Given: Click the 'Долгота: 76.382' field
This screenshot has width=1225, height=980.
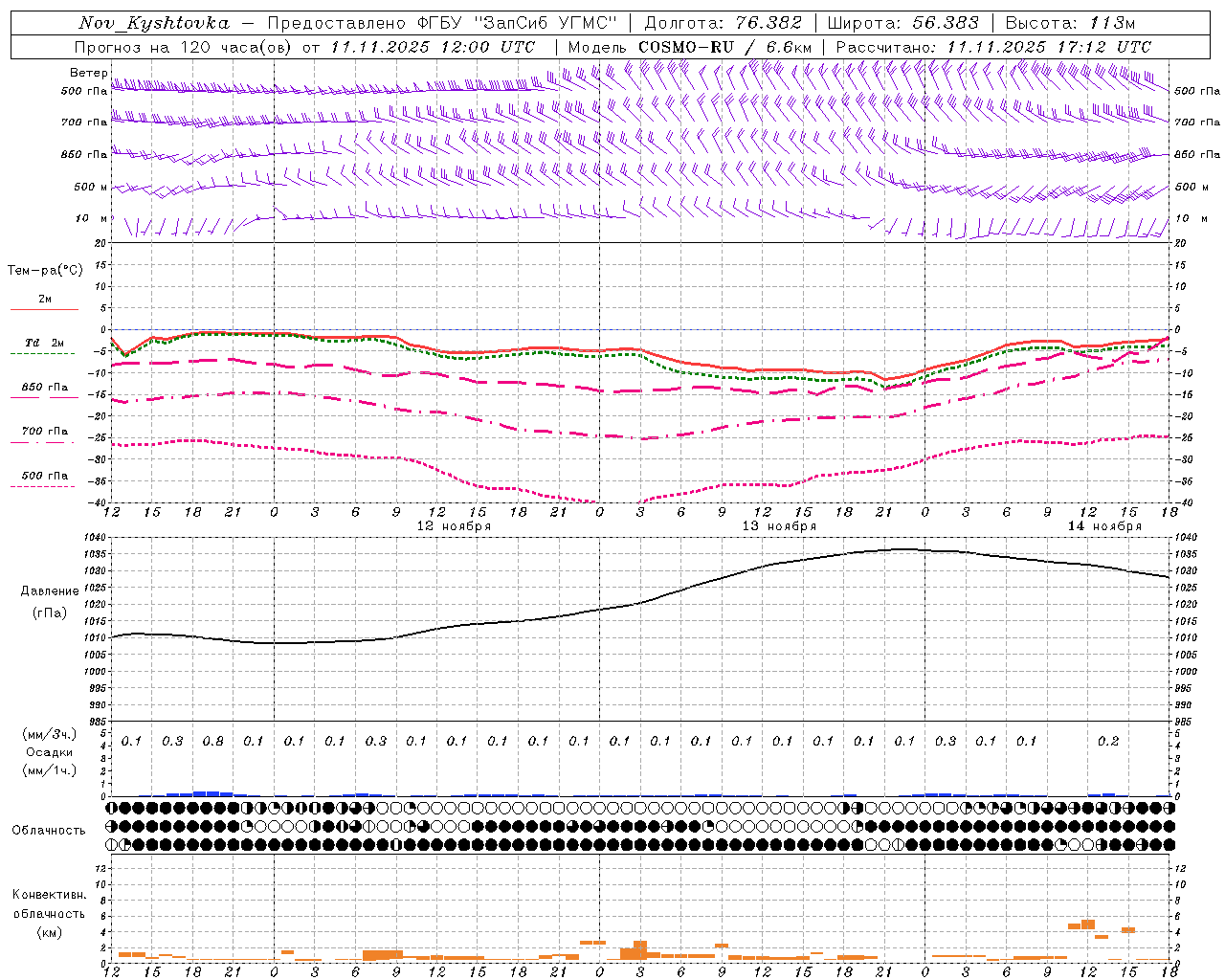Looking at the screenshot, I should pyautogui.click(x=723, y=23).
